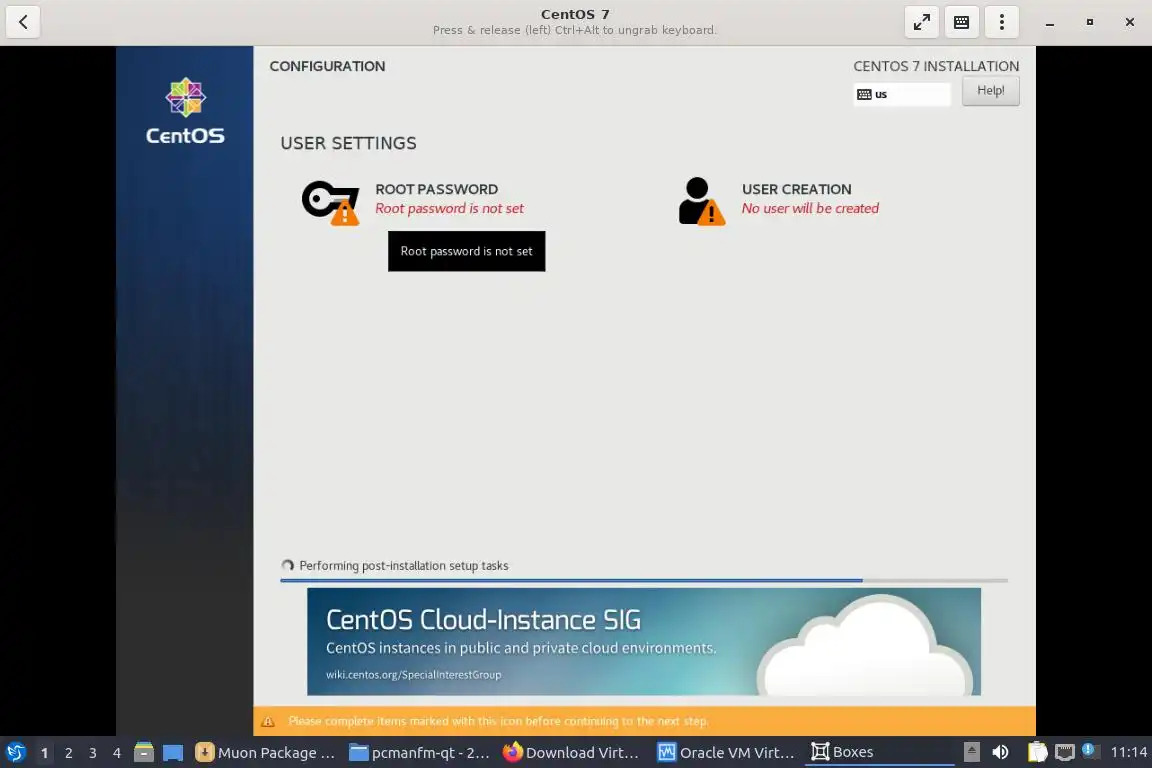The image size is (1152, 768).
Task: Maximize the Boxes window
Action: pyautogui.click(x=1090, y=22)
